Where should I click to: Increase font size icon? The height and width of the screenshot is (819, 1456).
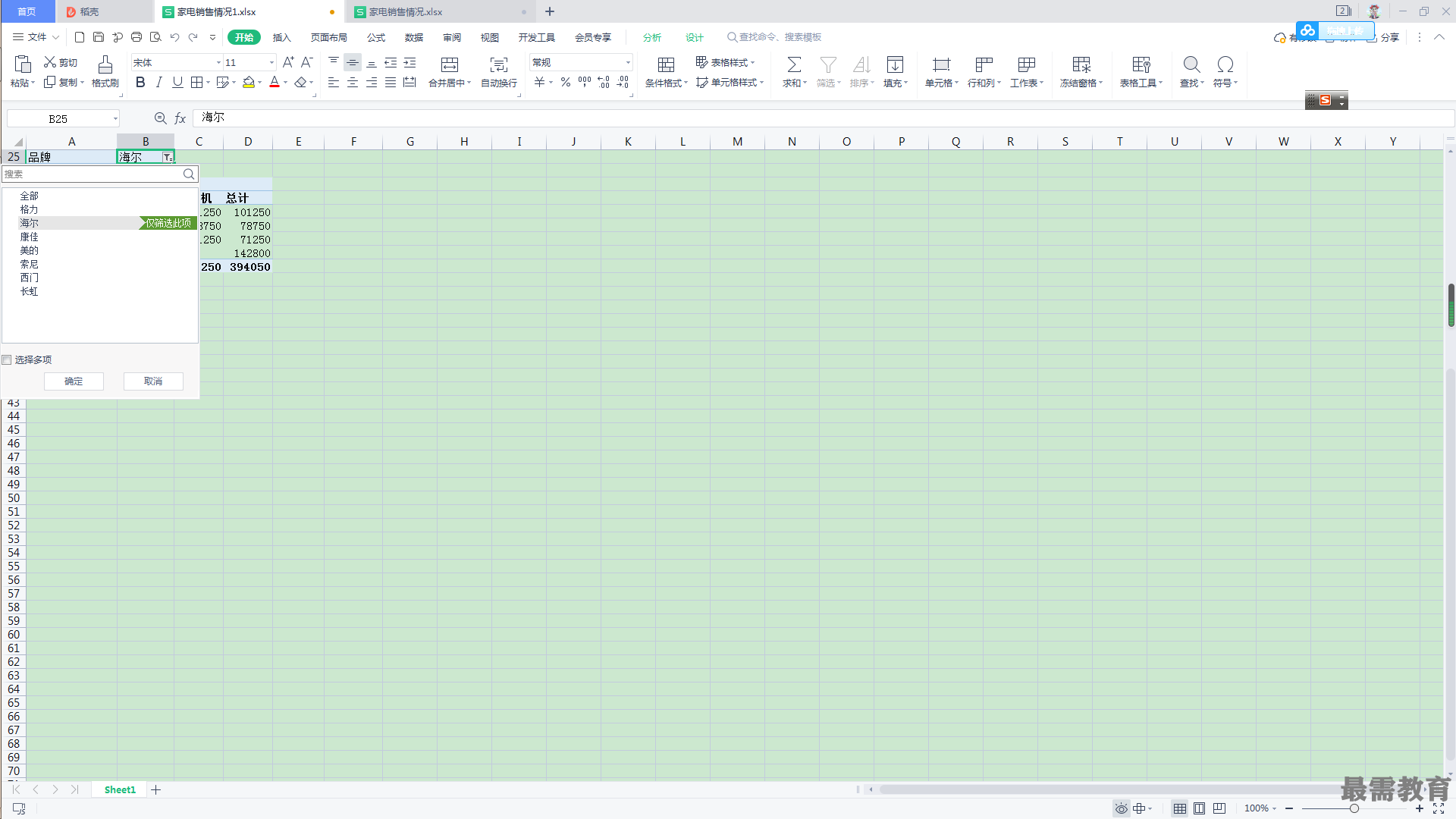288,62
